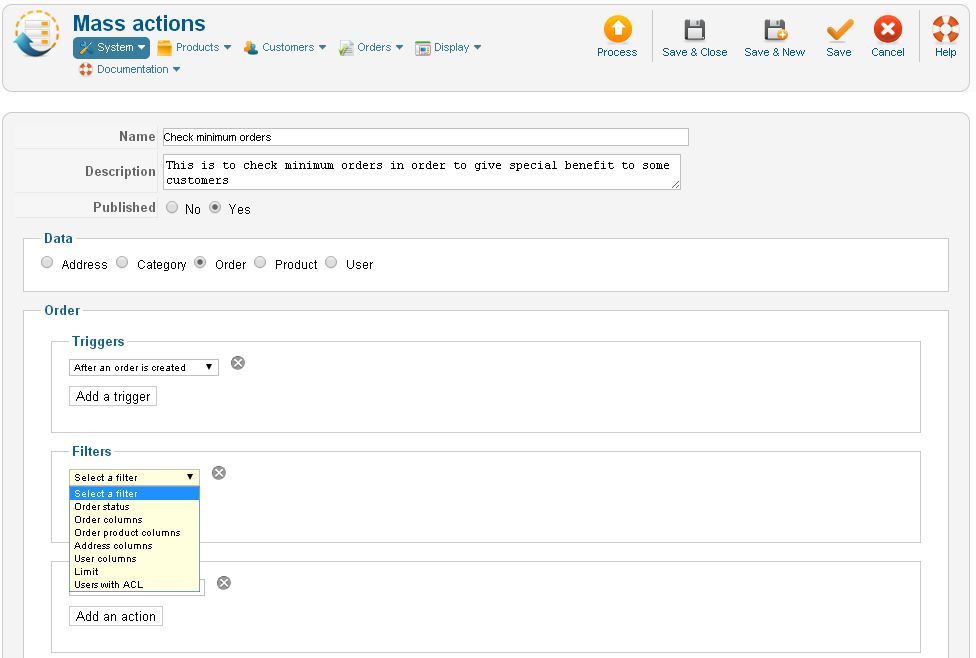Focus the Description text area

tap(421, 172)
